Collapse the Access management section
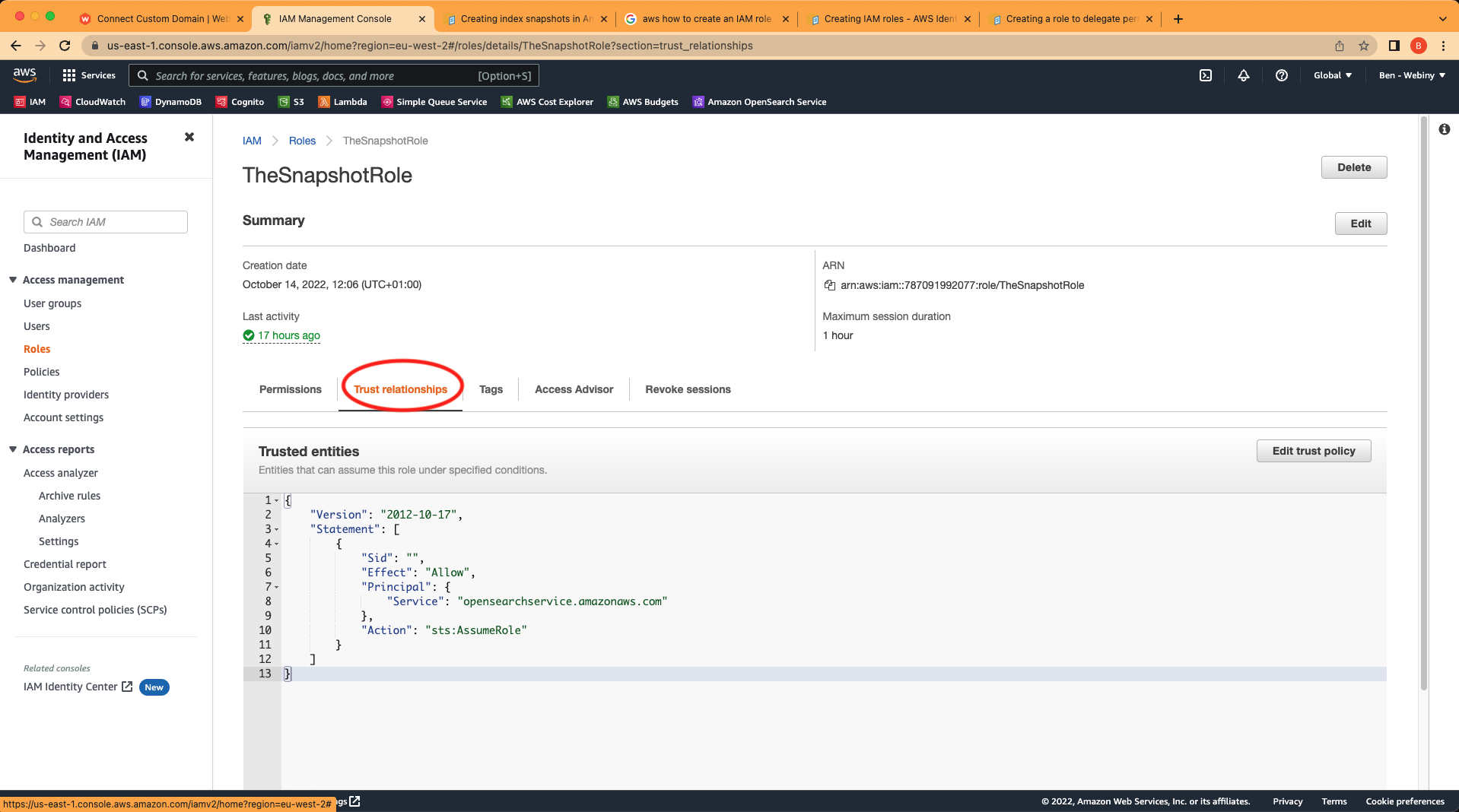Viewport: 1459px width, 812px height. coord(12,280)
